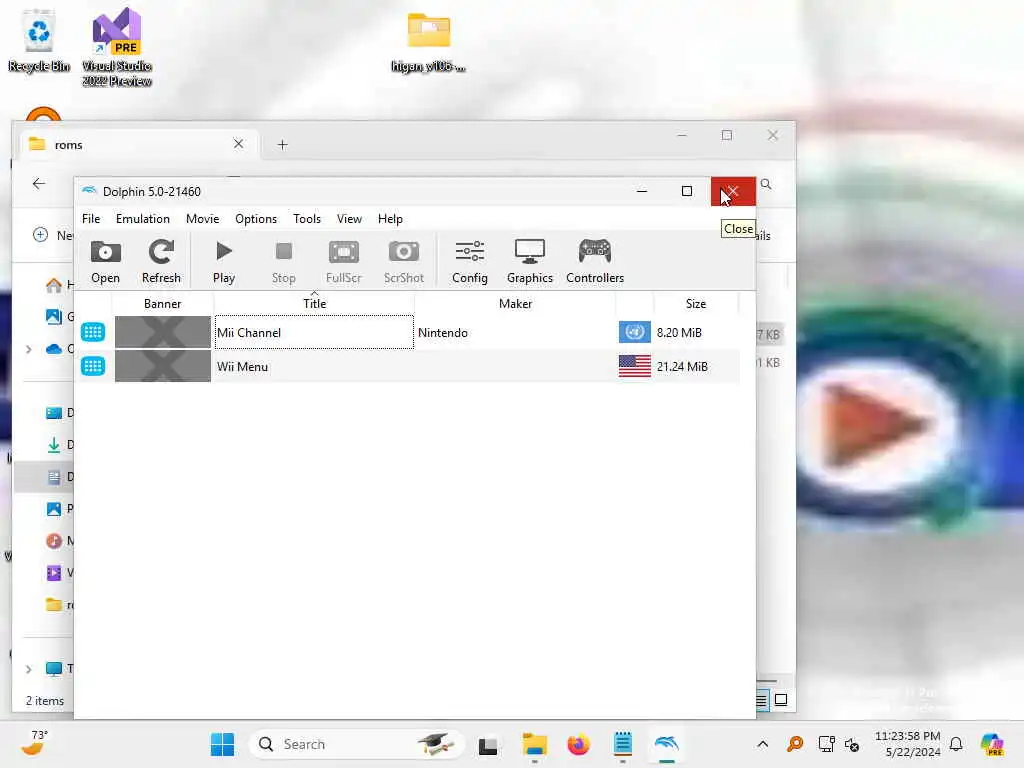
Task: Open the Help menu
Action: click(390, 219)
